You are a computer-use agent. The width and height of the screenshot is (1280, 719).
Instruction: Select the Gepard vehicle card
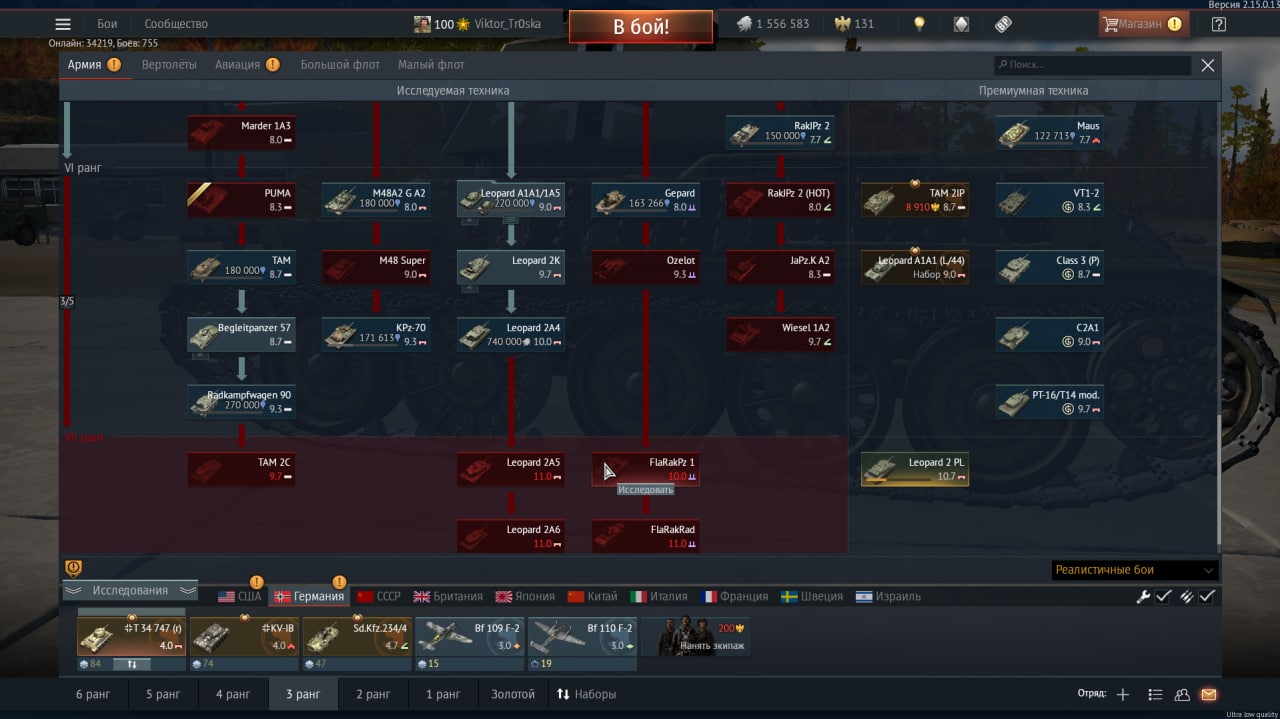point(645,200)
